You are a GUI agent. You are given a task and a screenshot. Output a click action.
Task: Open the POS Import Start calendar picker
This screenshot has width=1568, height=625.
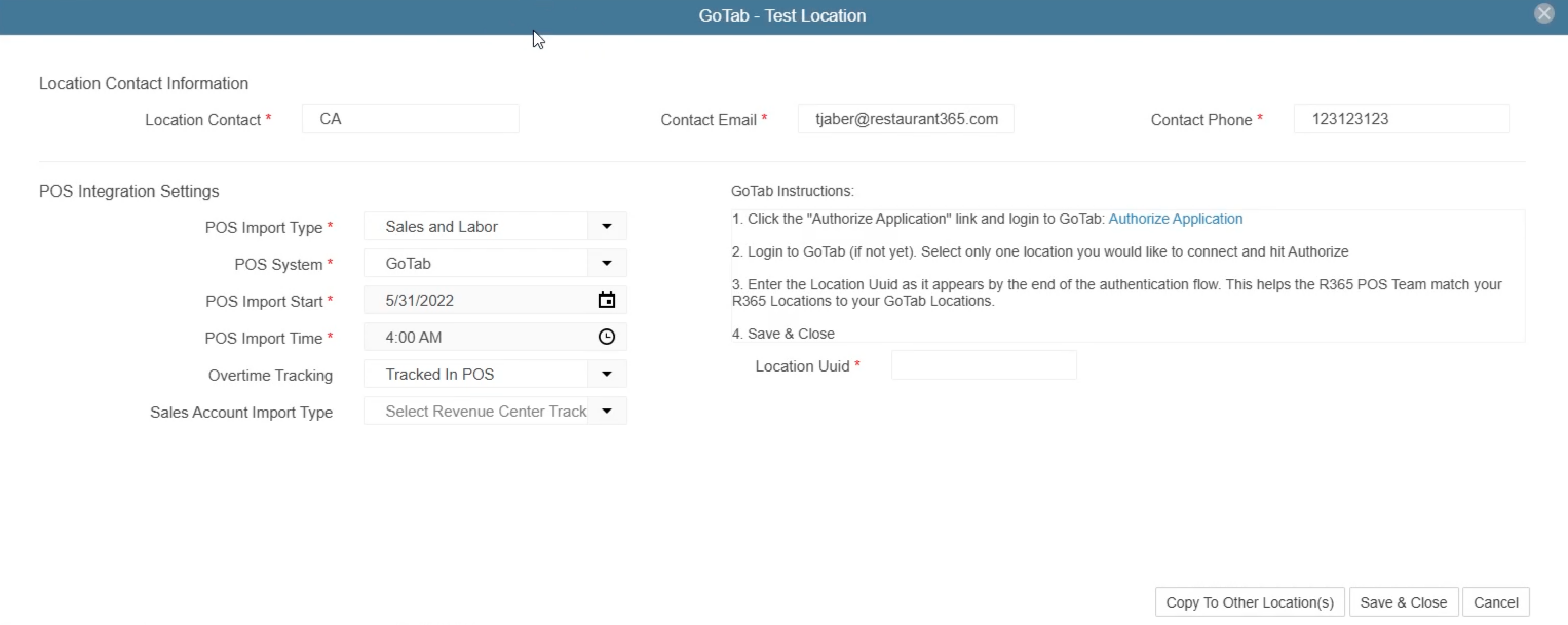[606, 300]
